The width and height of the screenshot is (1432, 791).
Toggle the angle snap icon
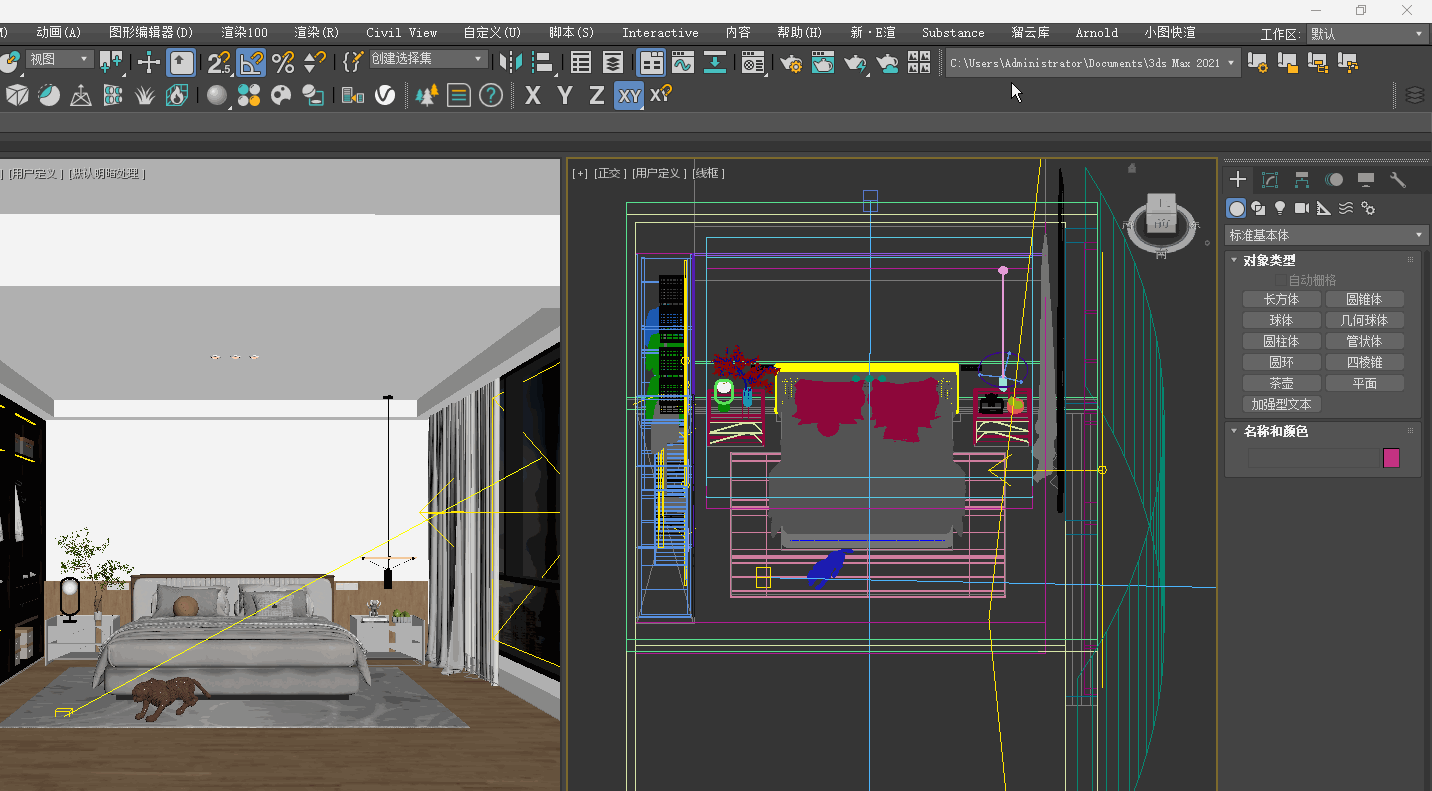coord(251,63)
